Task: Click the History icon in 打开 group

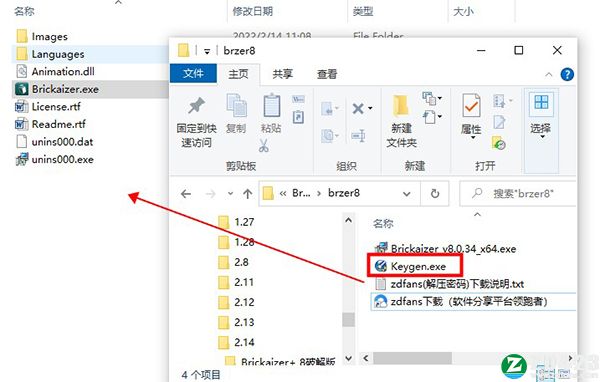Action: [499, 143]
